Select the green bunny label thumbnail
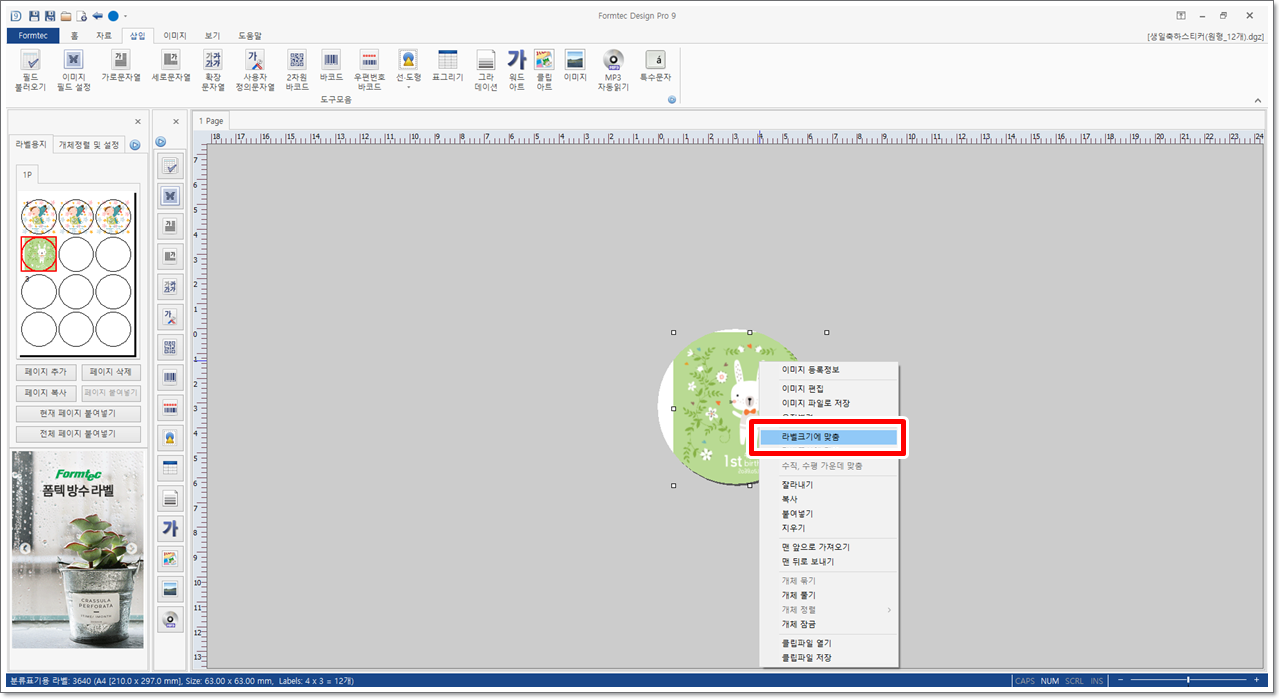The width and height of the screenshot is (1280, 699). [x=39, y=254]
